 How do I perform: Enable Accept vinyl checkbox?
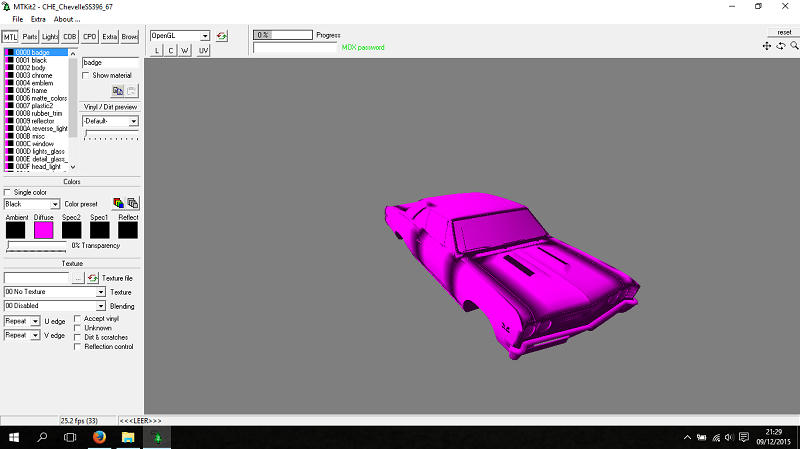tap(78, 318)
